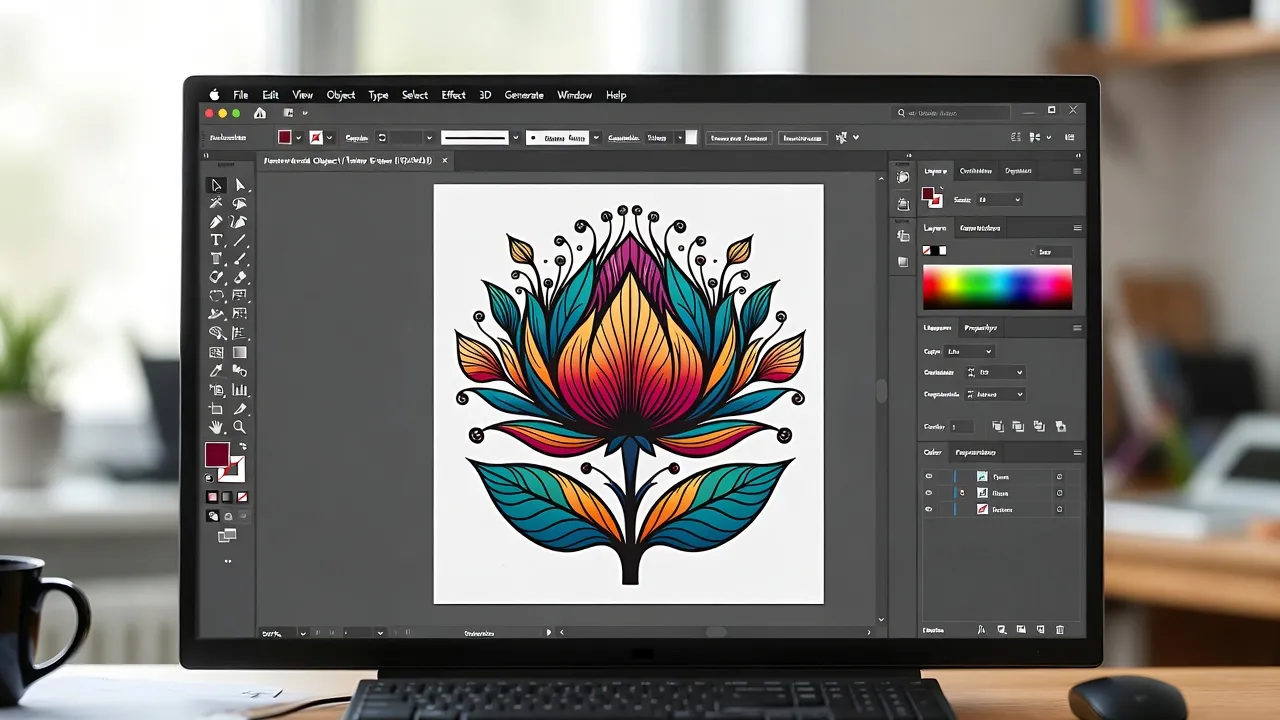Pick the Hand tool
The width and height of the screenshot is (1280, 720).
point(216,427)
